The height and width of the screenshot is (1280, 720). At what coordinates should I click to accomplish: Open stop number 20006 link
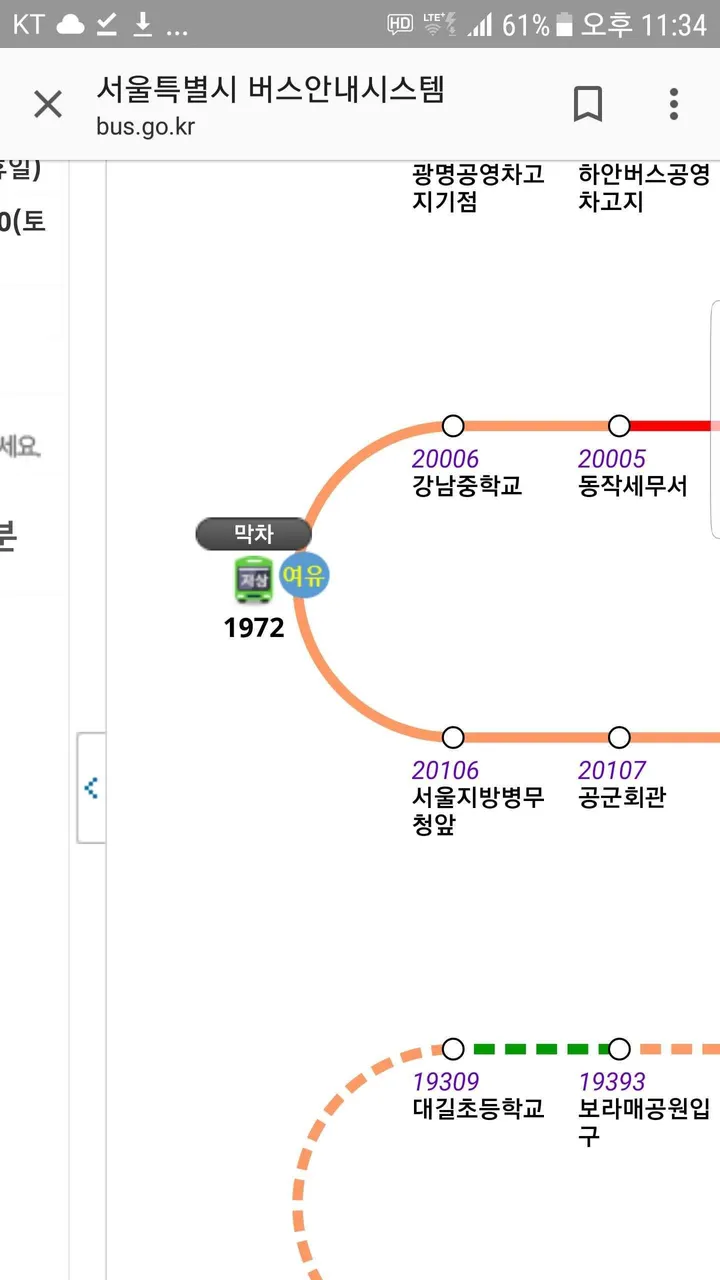(x=445, y=459)
